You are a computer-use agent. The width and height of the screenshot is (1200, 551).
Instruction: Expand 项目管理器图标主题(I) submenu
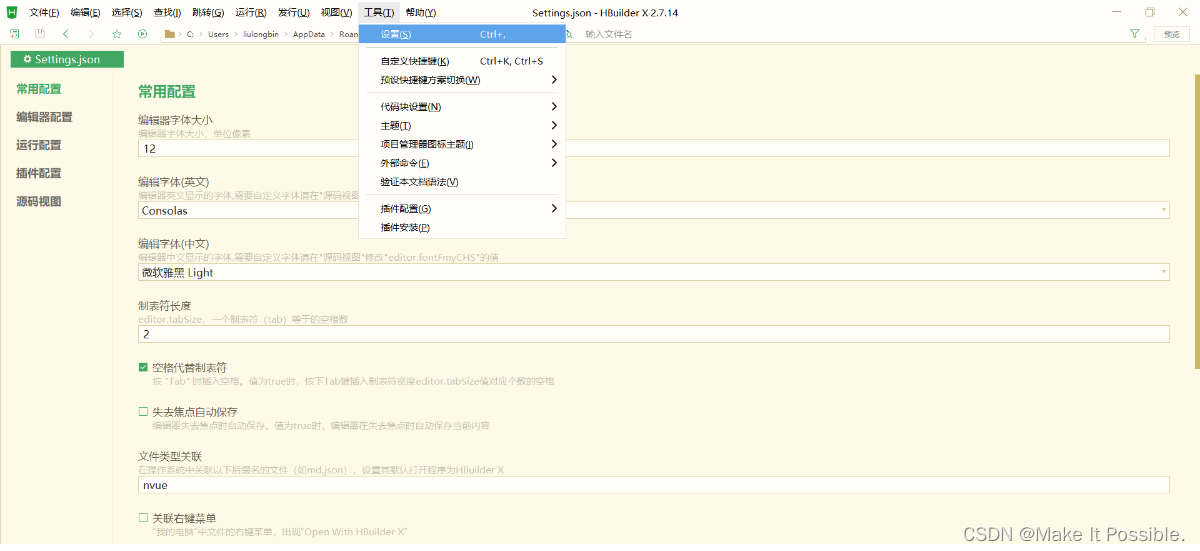point(462,144)
